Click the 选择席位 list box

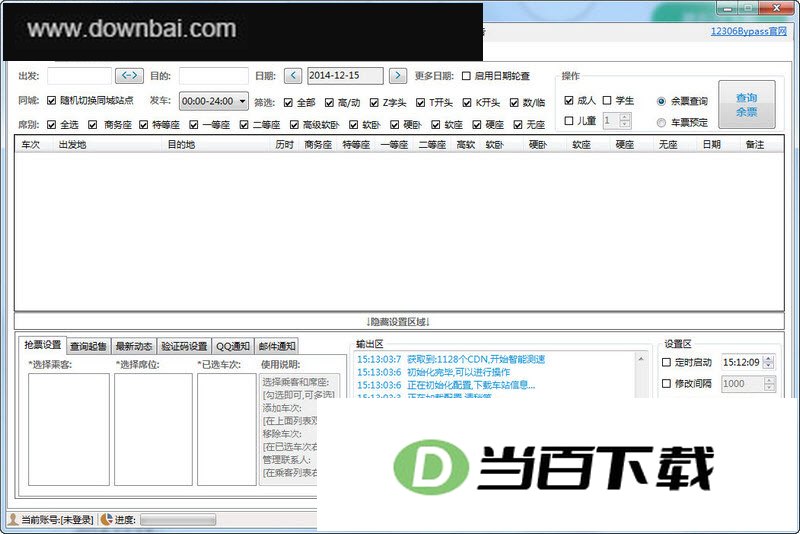tap(153, 429)
